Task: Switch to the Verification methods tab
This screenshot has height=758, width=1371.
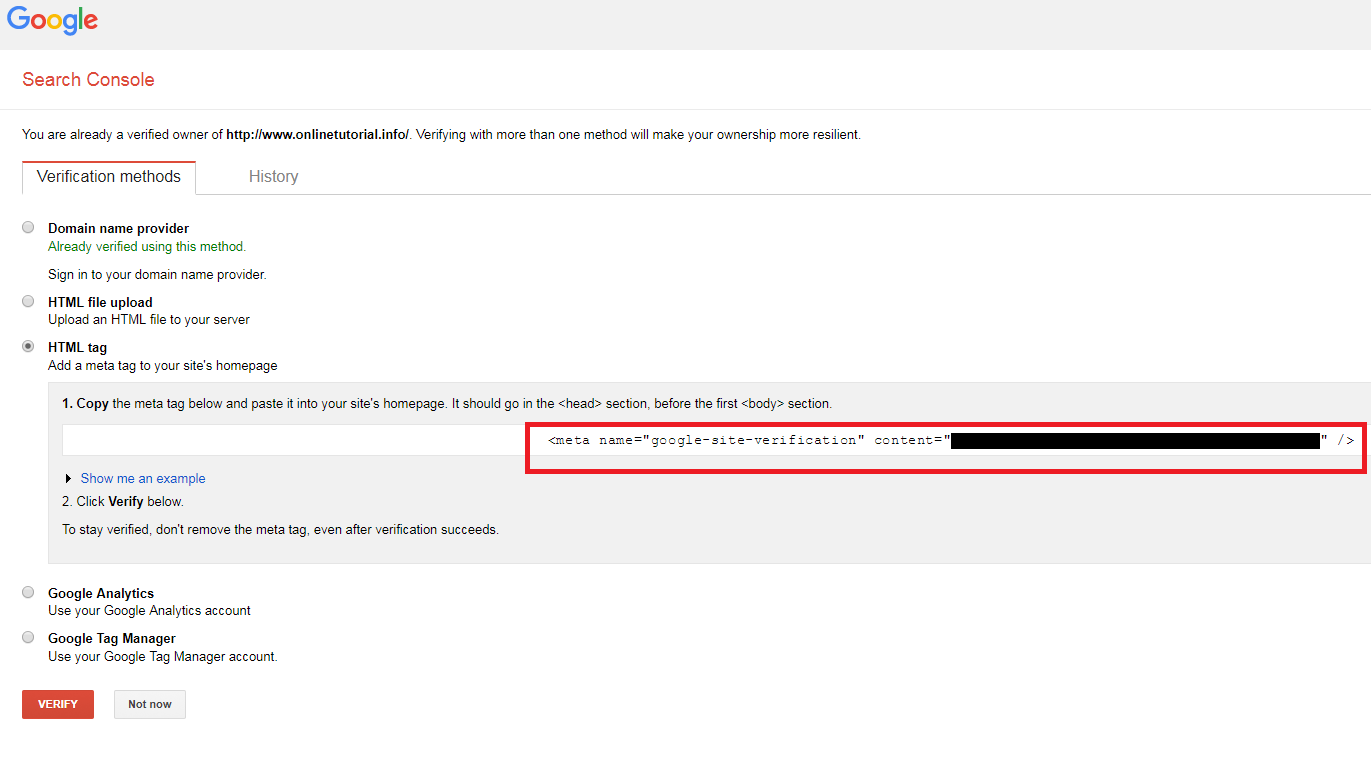Action: [109, 177]
